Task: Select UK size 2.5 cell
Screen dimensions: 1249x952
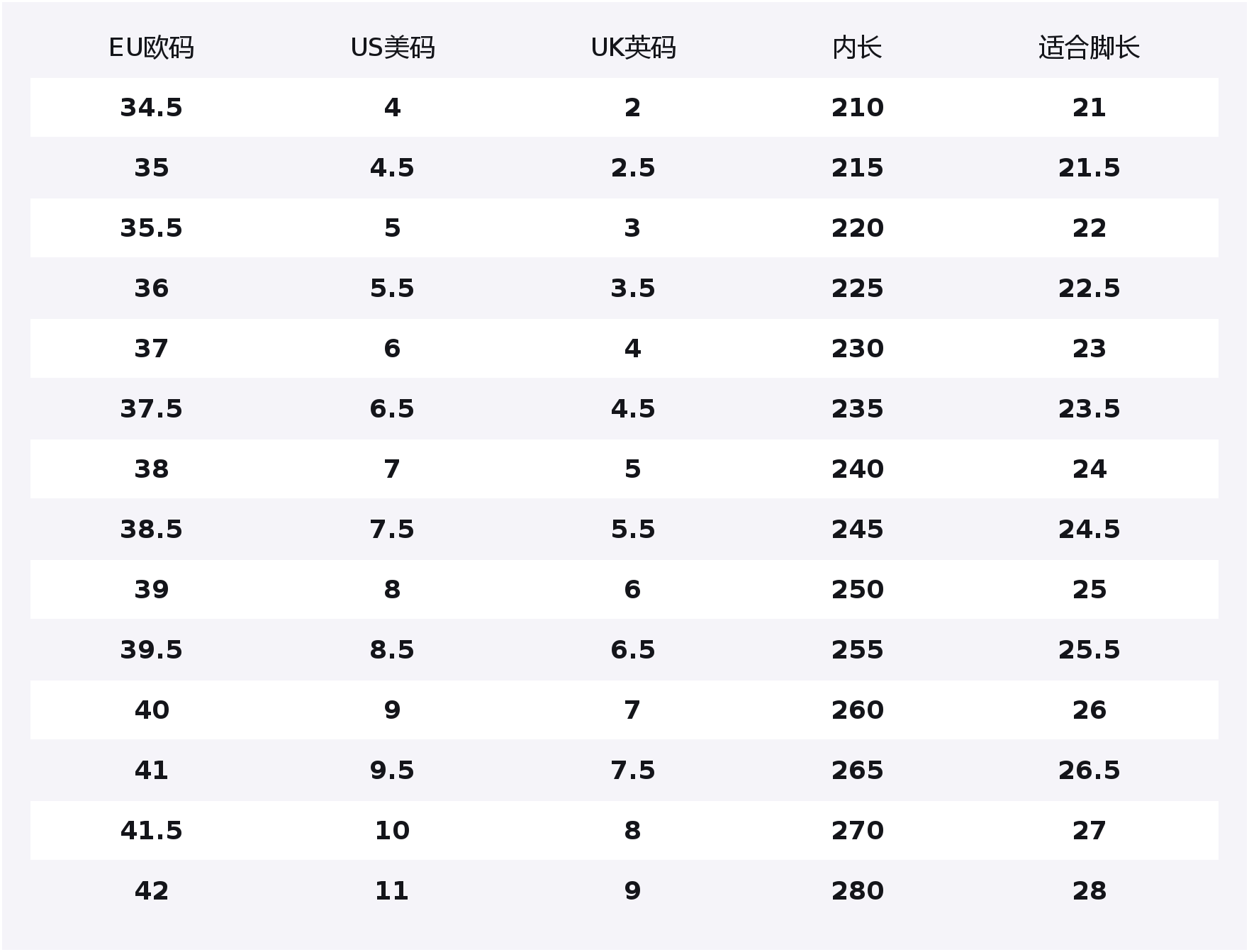Action: click(633, 168)
